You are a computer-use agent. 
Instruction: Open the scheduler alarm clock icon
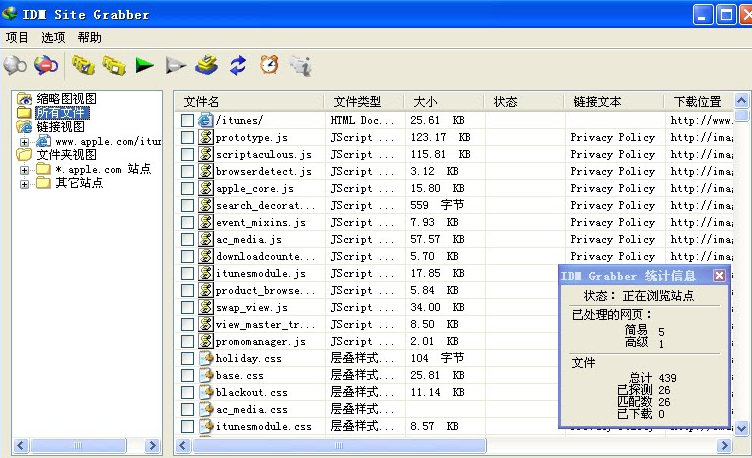point(268,66)
